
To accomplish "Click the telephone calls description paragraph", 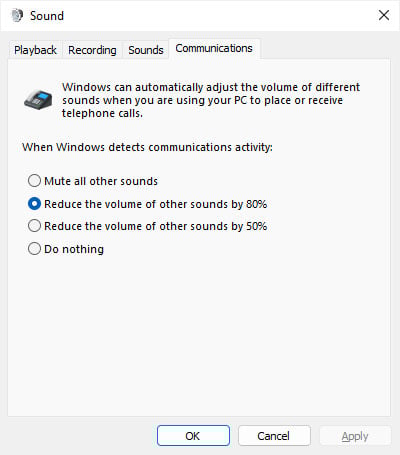I will click(211, 100).
